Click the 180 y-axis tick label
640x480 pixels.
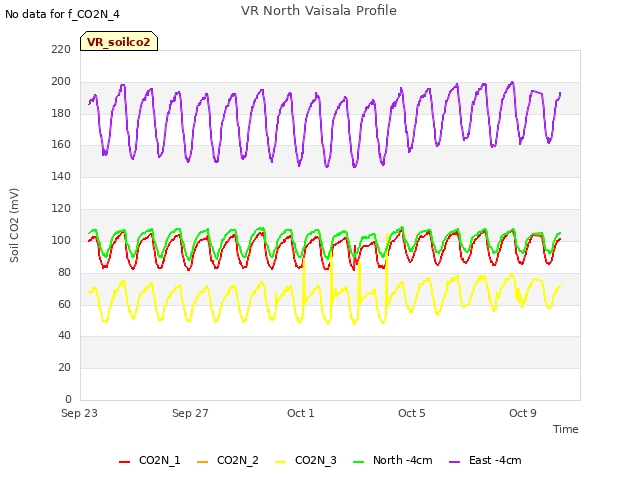pyautogui.click(x=61, y=113)
